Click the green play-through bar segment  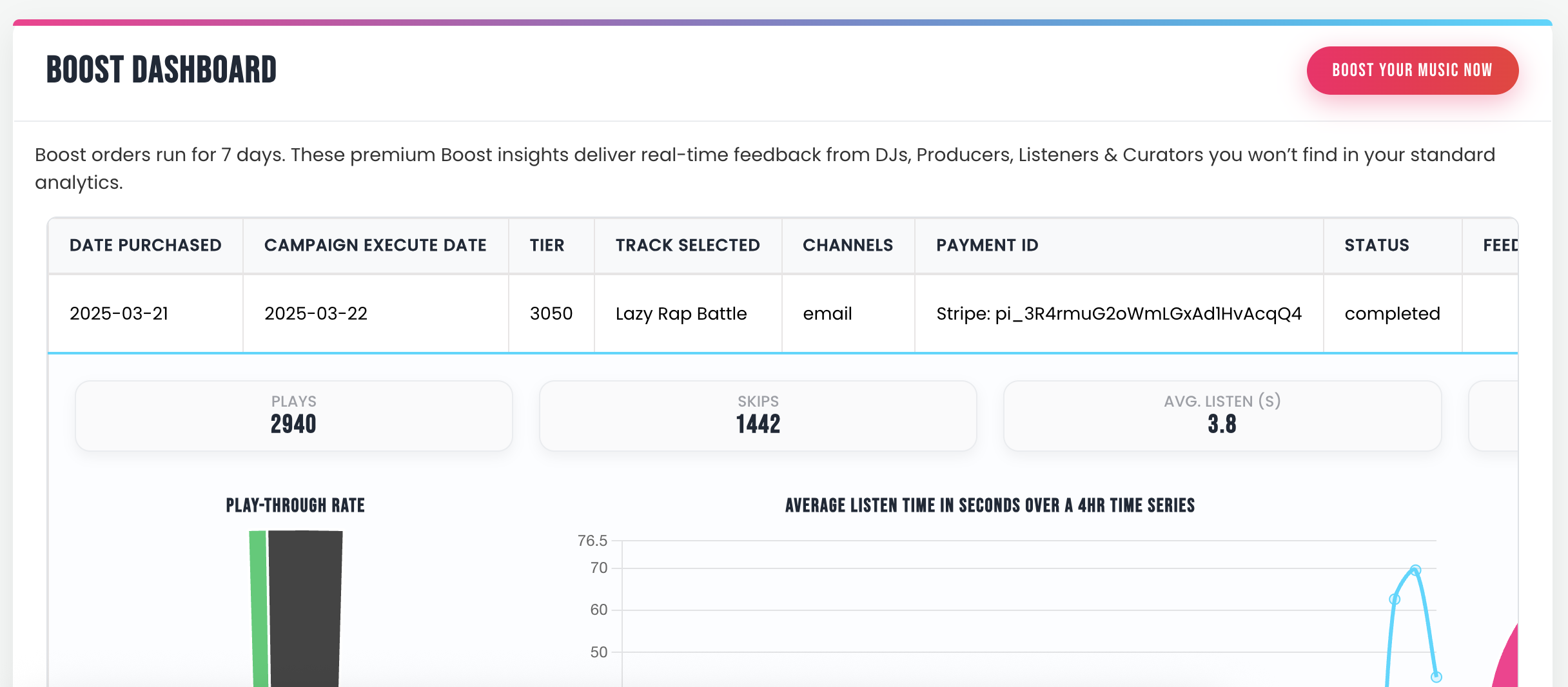click(259, 609)
